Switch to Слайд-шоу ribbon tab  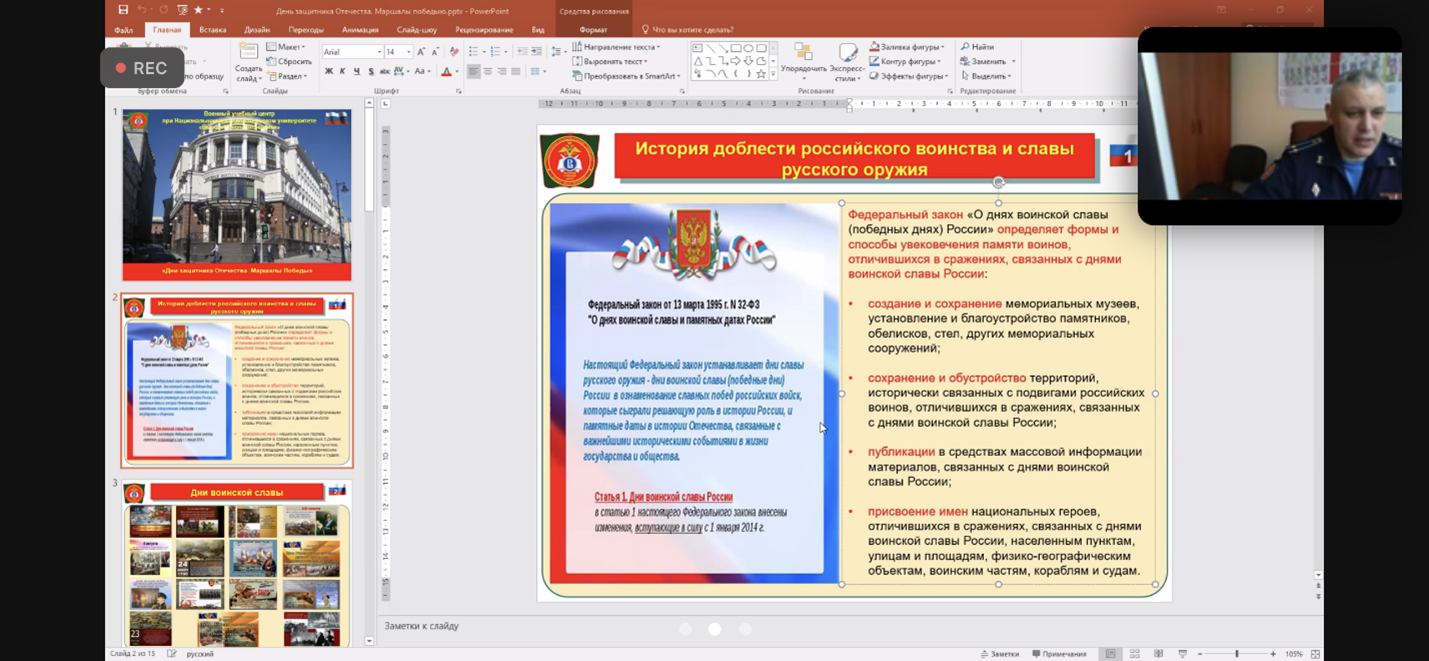[416, 30]
